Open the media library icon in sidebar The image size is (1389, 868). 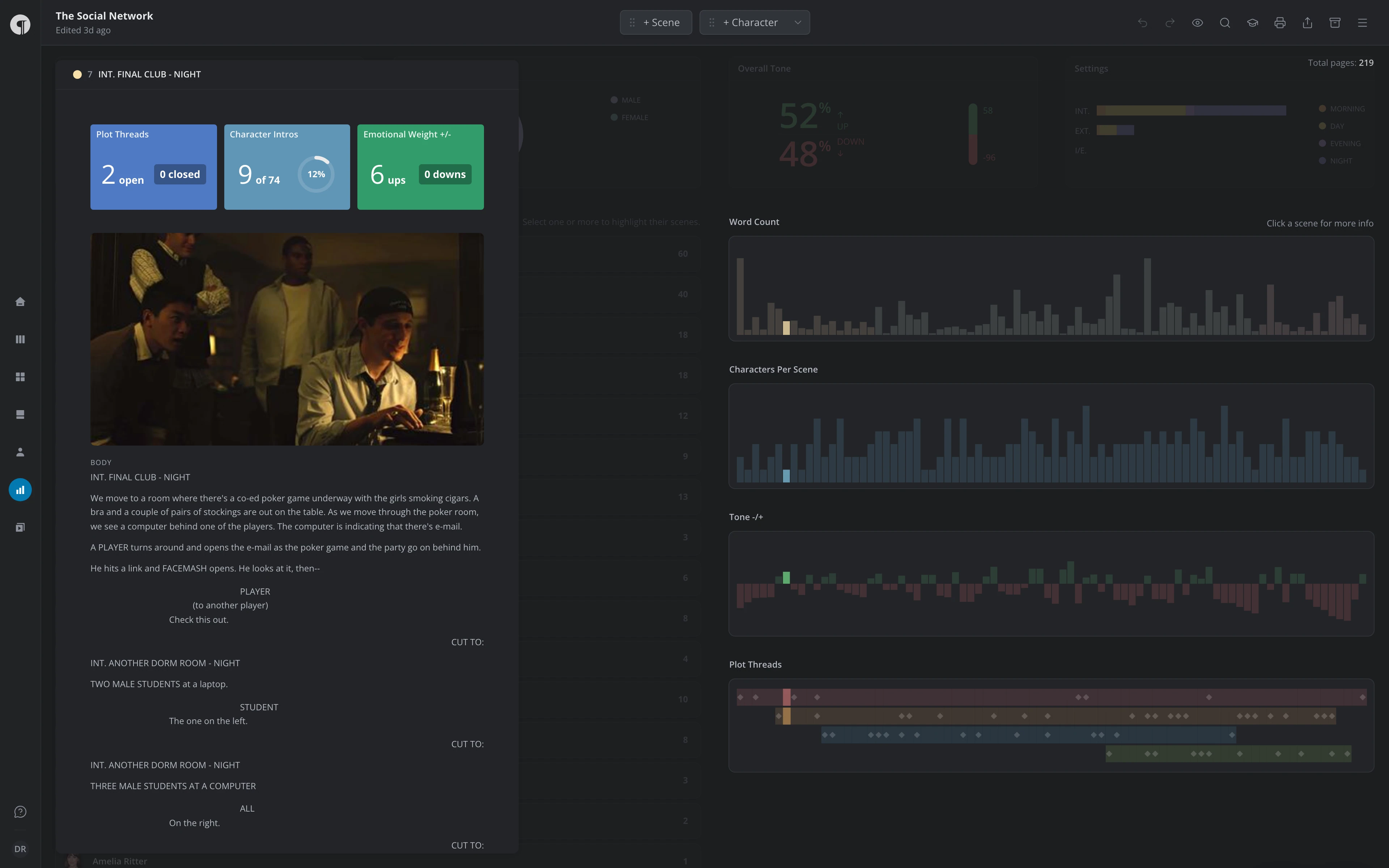20,527
